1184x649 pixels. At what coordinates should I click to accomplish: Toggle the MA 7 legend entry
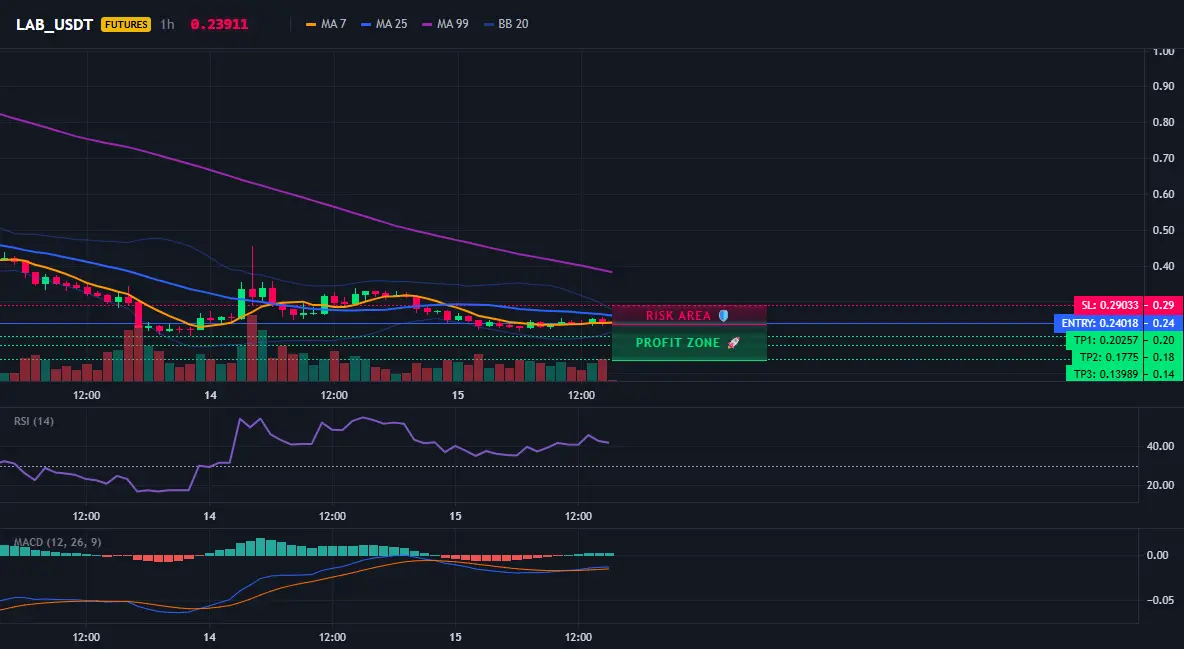coord(326,24)
